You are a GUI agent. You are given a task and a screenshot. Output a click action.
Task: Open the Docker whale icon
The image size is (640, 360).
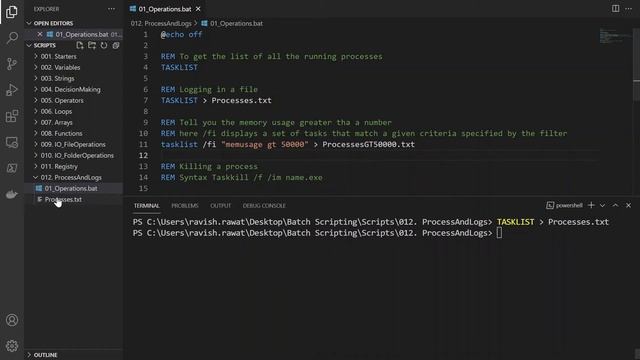[x=12, y=194]
